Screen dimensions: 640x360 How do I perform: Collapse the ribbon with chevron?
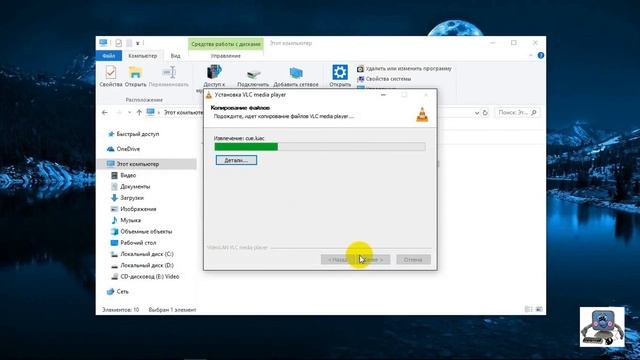(531, 56)
